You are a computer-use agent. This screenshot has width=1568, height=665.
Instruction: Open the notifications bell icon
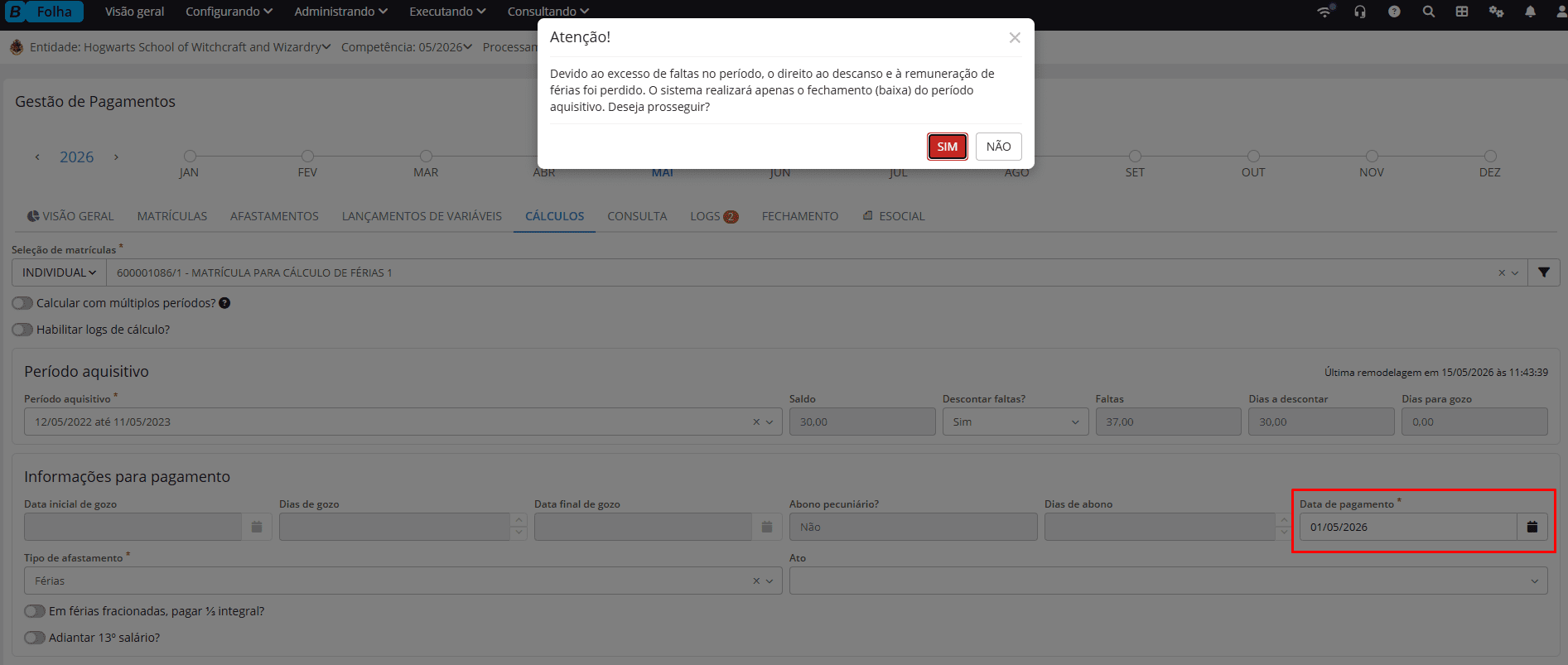tap(1530, 12)
